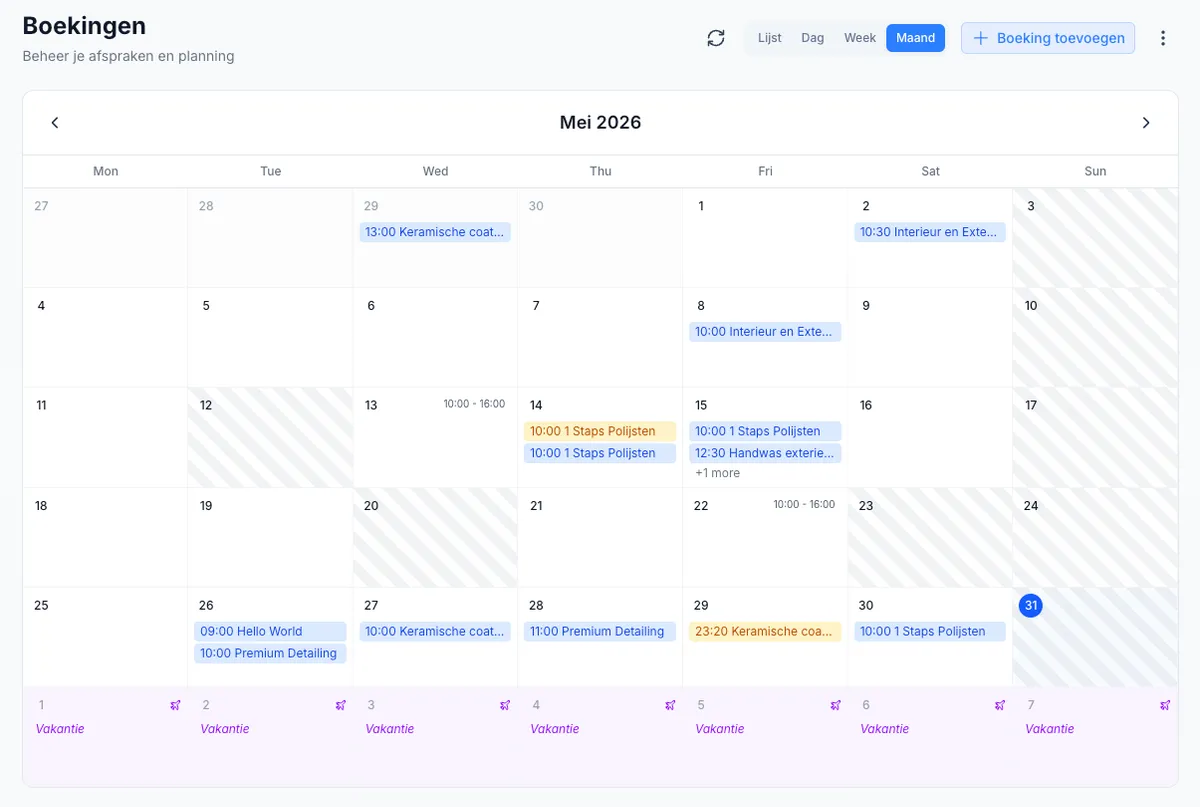Open 10:00 Keramische coating booking on May 27
This screenshot has width=1200, height=807.
[x=435, y=632]
